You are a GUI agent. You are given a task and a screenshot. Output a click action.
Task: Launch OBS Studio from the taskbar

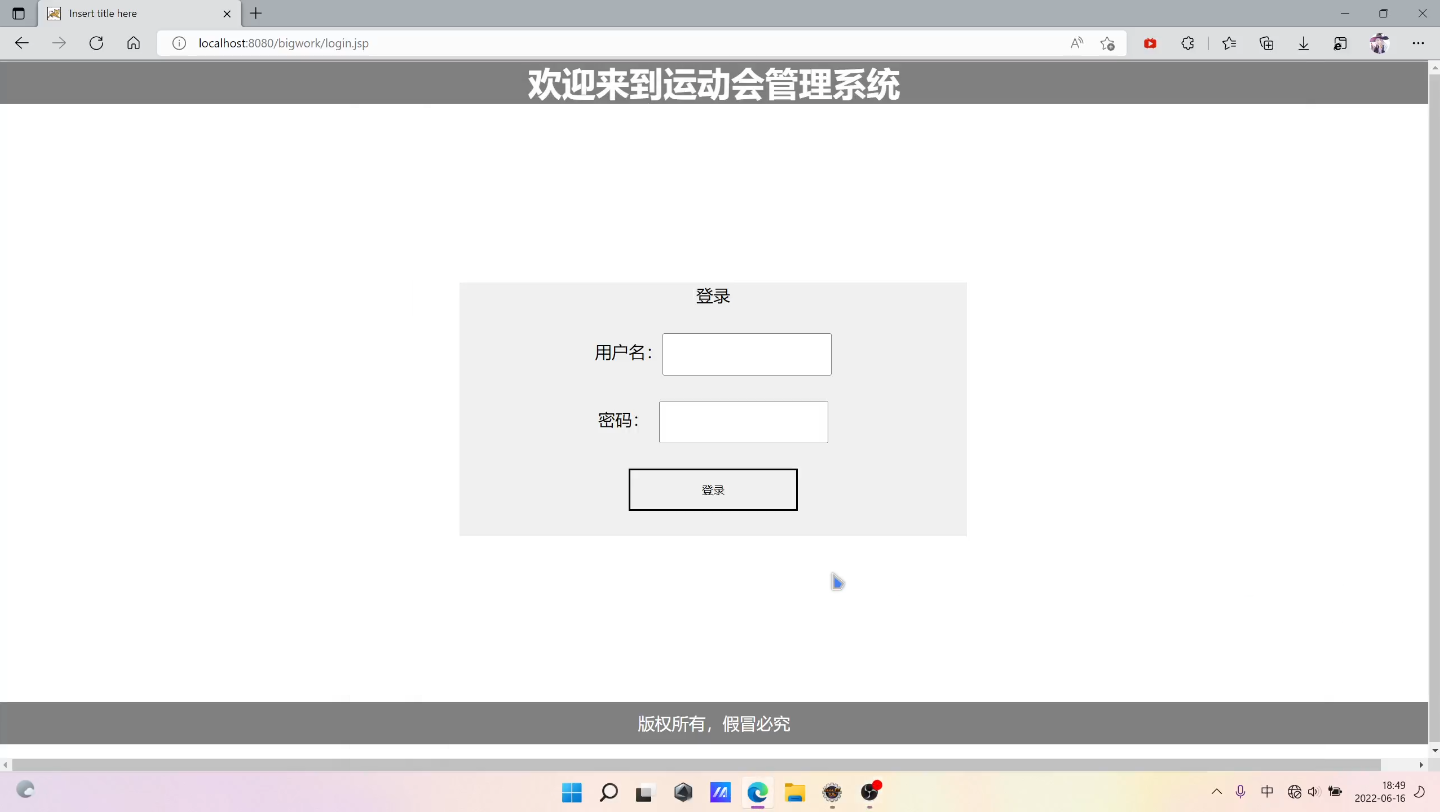point(870,792)
